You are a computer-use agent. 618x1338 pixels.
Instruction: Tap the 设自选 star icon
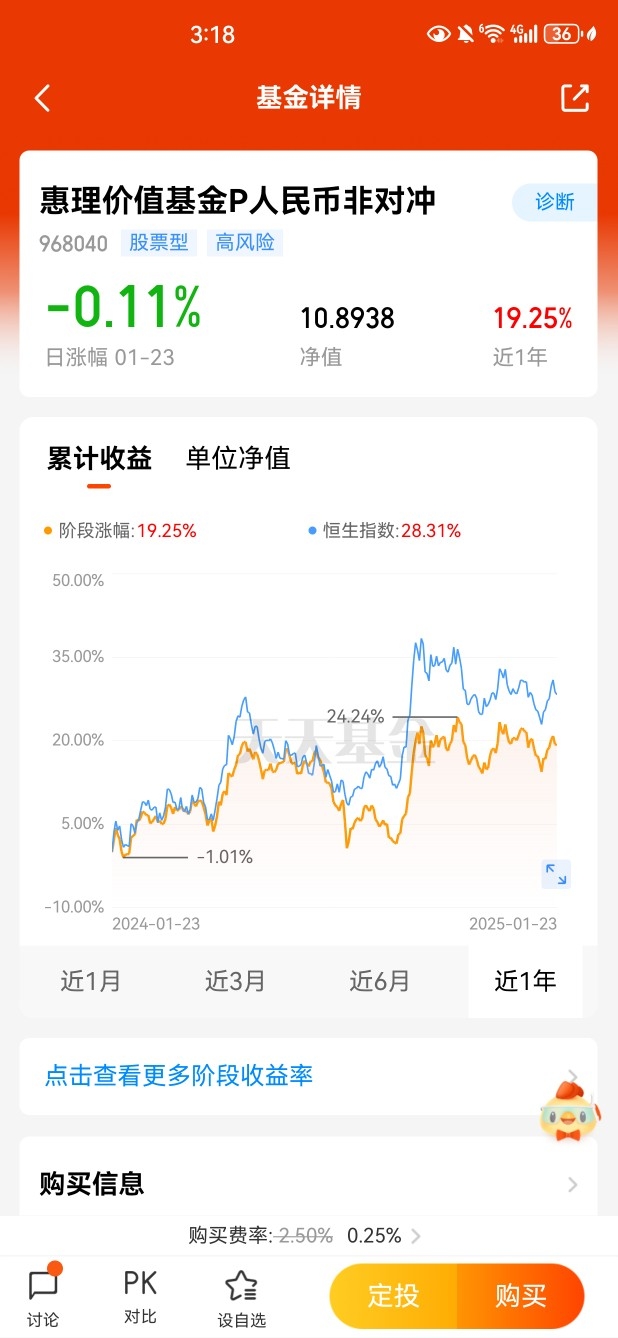coord(241,1299)
